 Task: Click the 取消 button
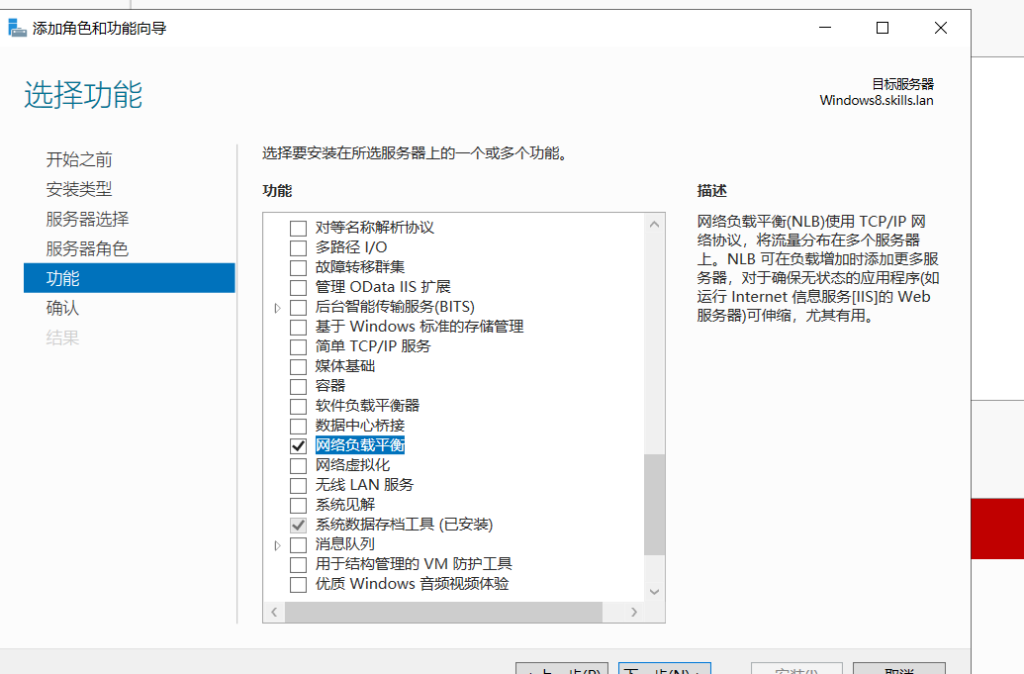tap(900, 670)
